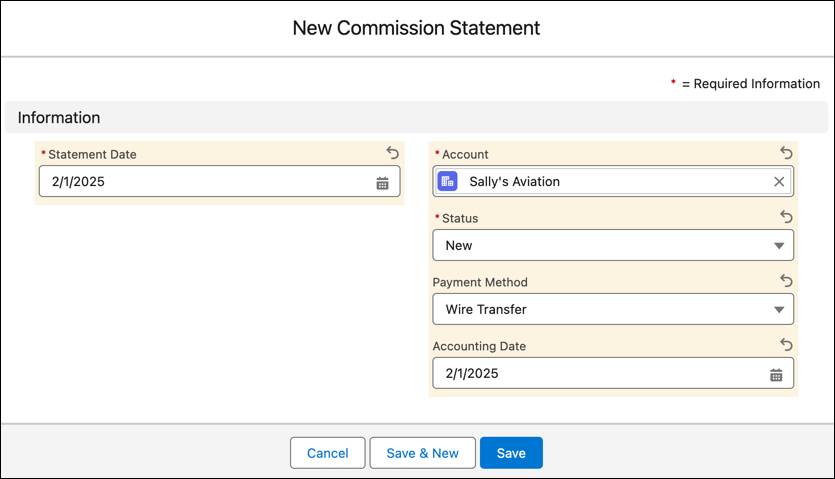Click the Status dropdown arrow

coord(779,246)
